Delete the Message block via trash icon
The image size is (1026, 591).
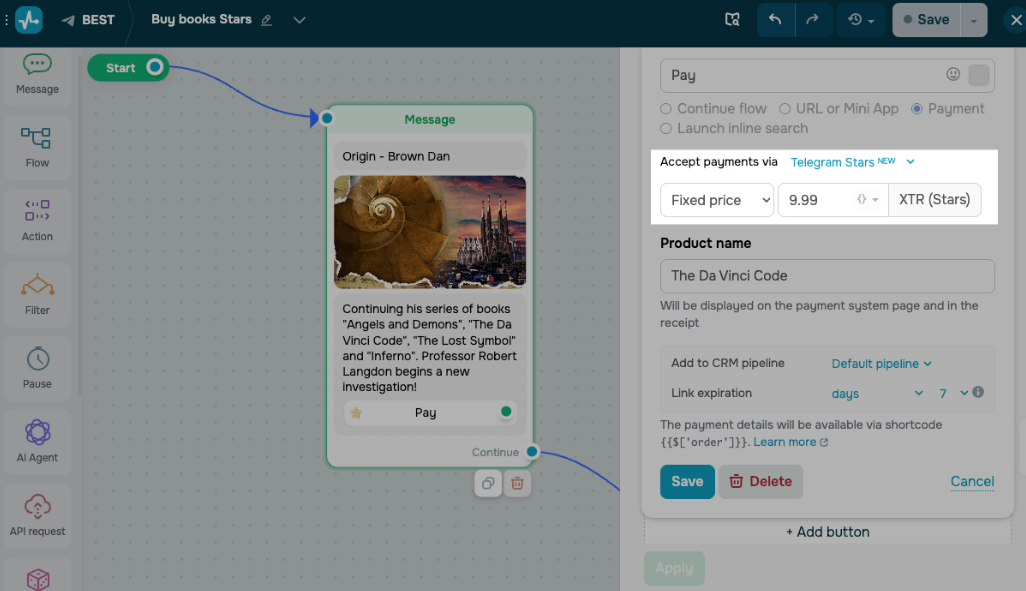(517, 484)
